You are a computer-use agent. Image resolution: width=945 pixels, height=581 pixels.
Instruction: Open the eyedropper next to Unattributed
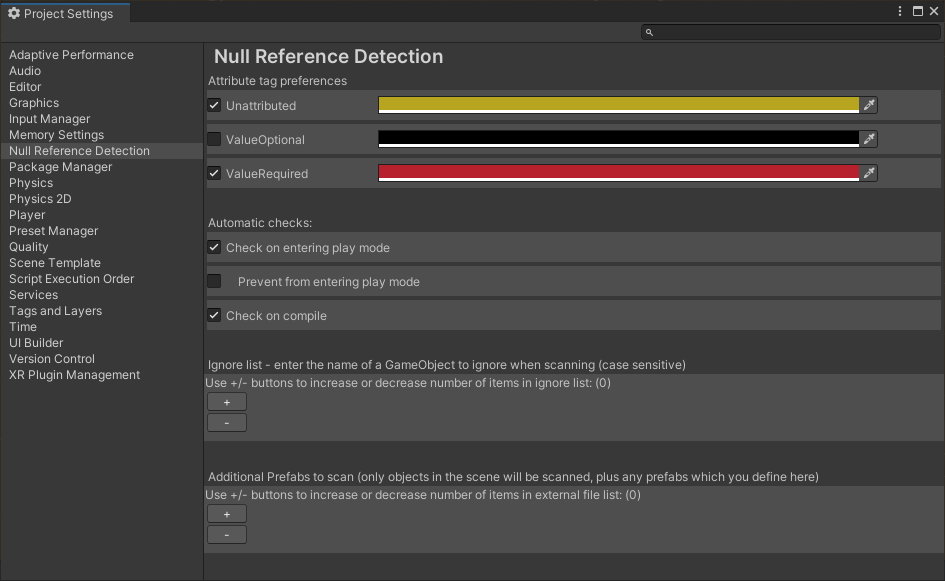[869, 105]
